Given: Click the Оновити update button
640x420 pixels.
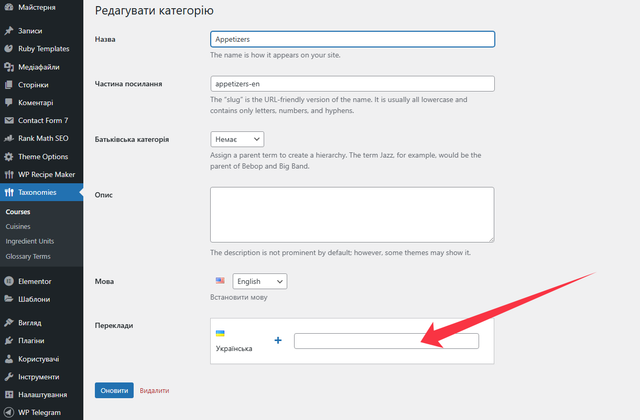Looking at the screenshot, I should pyautogui.click(x=114, y=391).
